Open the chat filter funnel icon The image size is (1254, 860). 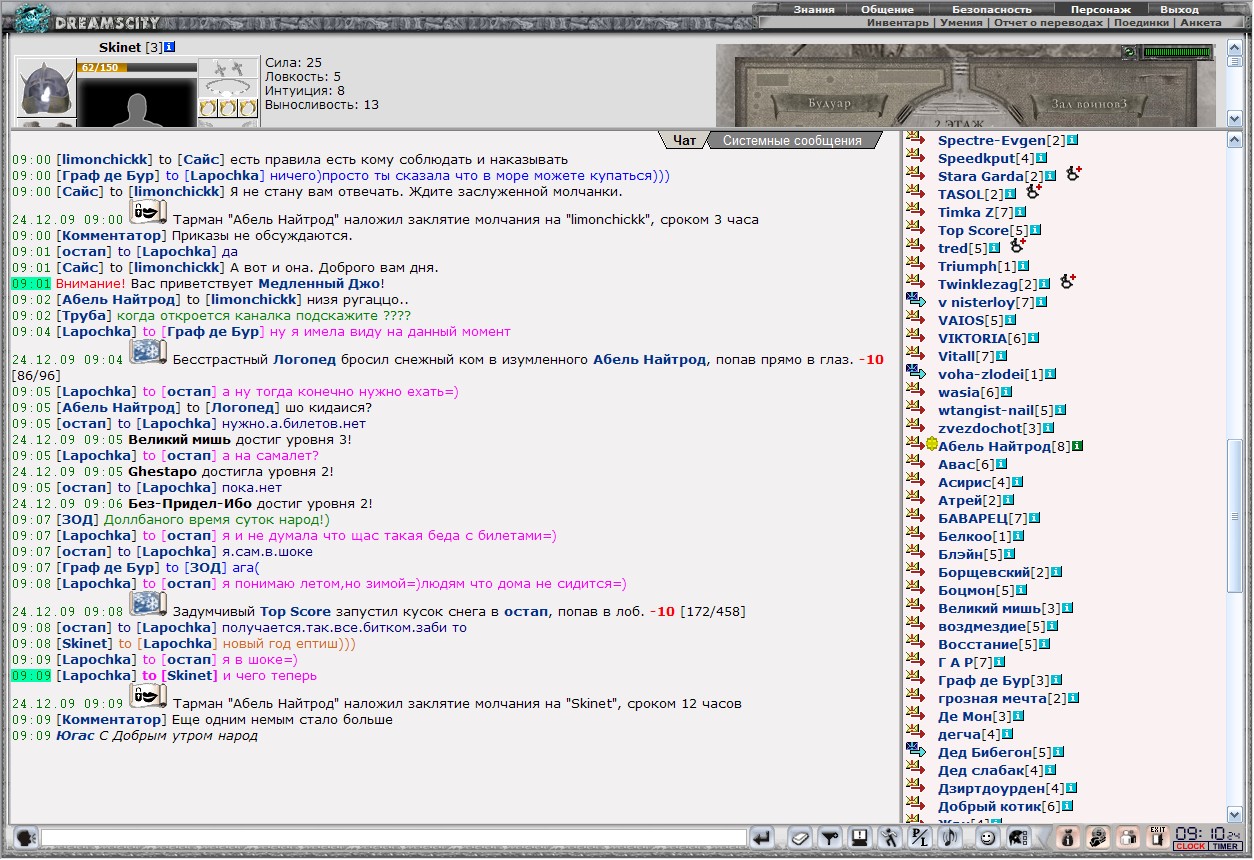pos(829,837)
